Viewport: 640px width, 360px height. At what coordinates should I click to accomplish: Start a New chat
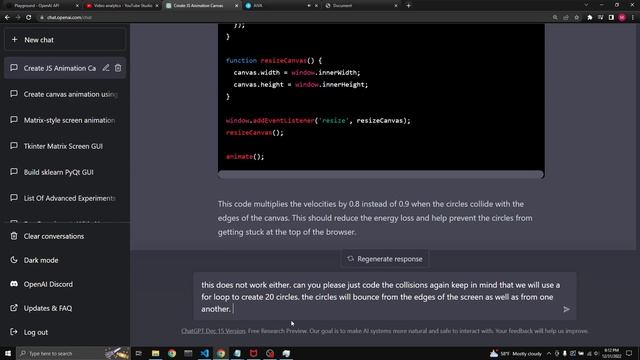[64, 40]
